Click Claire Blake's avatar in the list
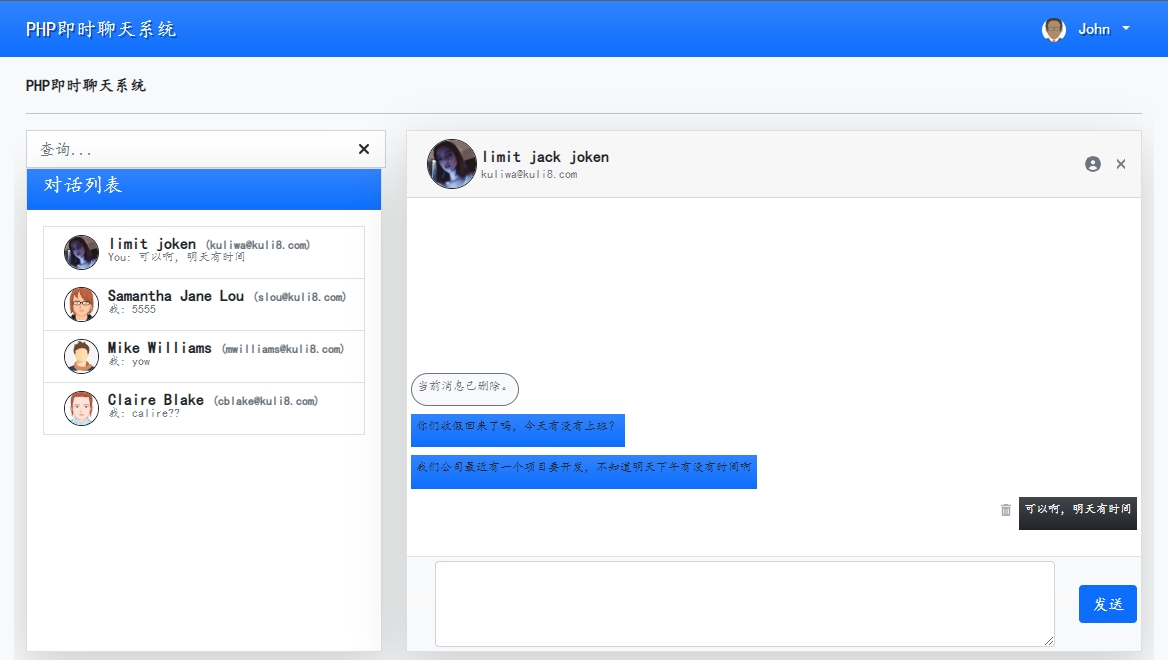This screenshot has width=1168, height=660. point(81,408)
